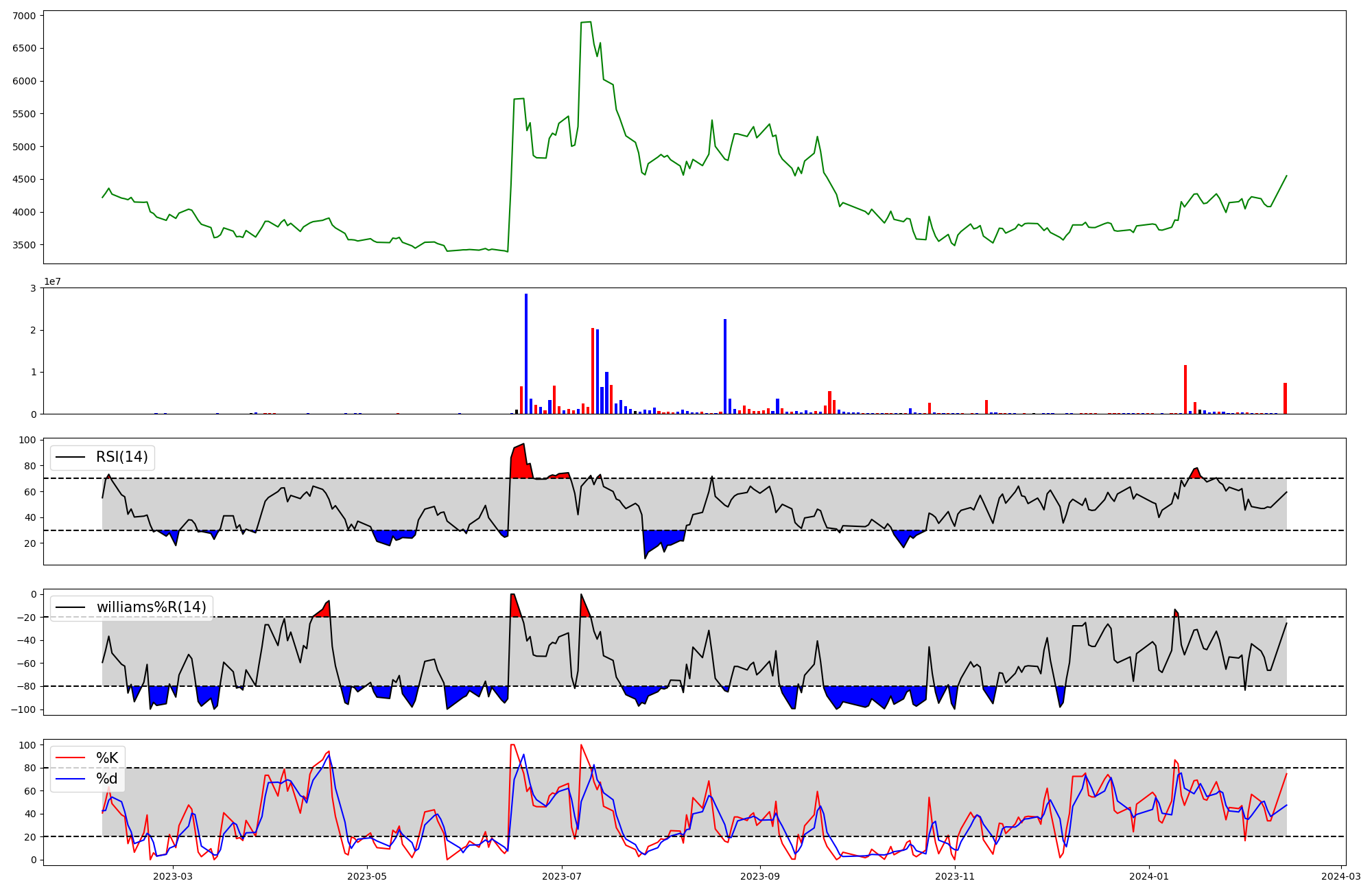The height and width of the screenshot is (892, 1372).
Task: Click the 1e7 volume scale label
Action: [53, 282]
